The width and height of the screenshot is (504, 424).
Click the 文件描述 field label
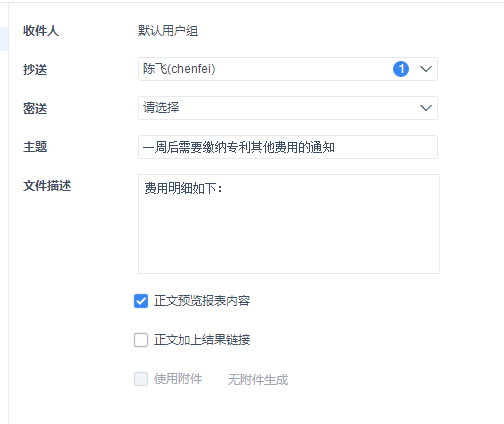pos(47,186)
